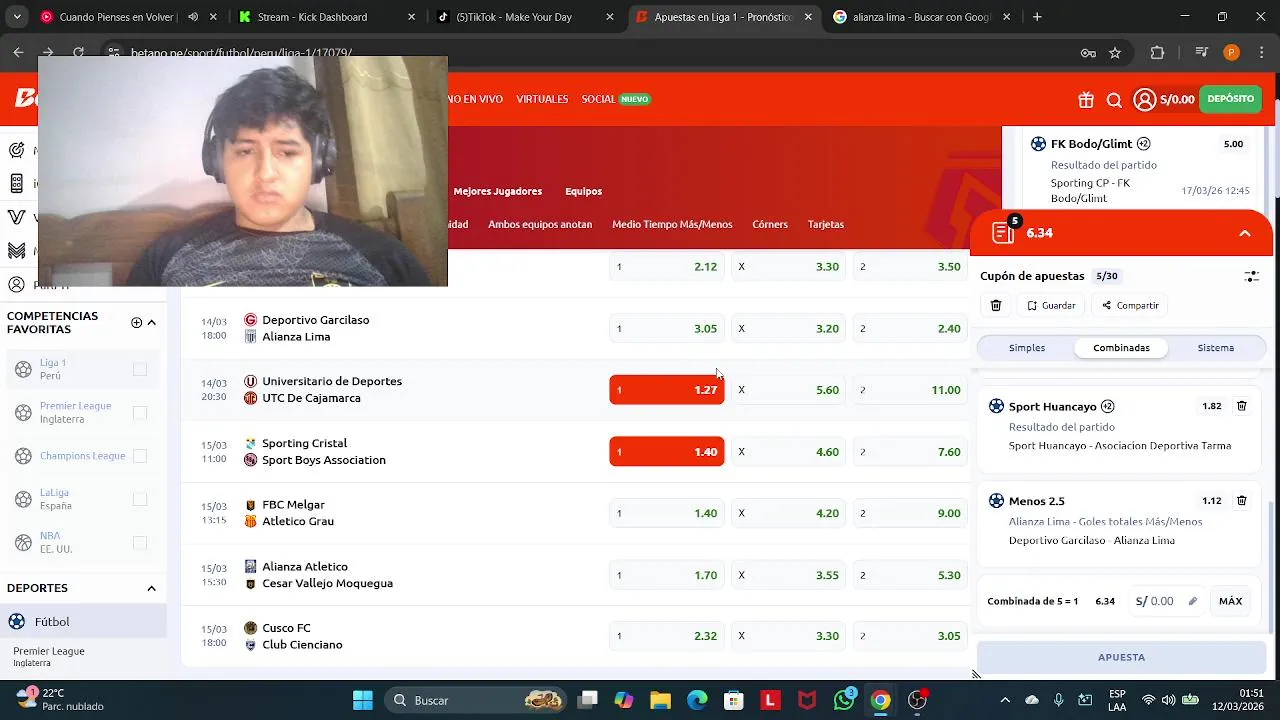Open WhatsApp from the taskbar
Image resolution: width=1280 pixels, height=720 pixels.
844,700
